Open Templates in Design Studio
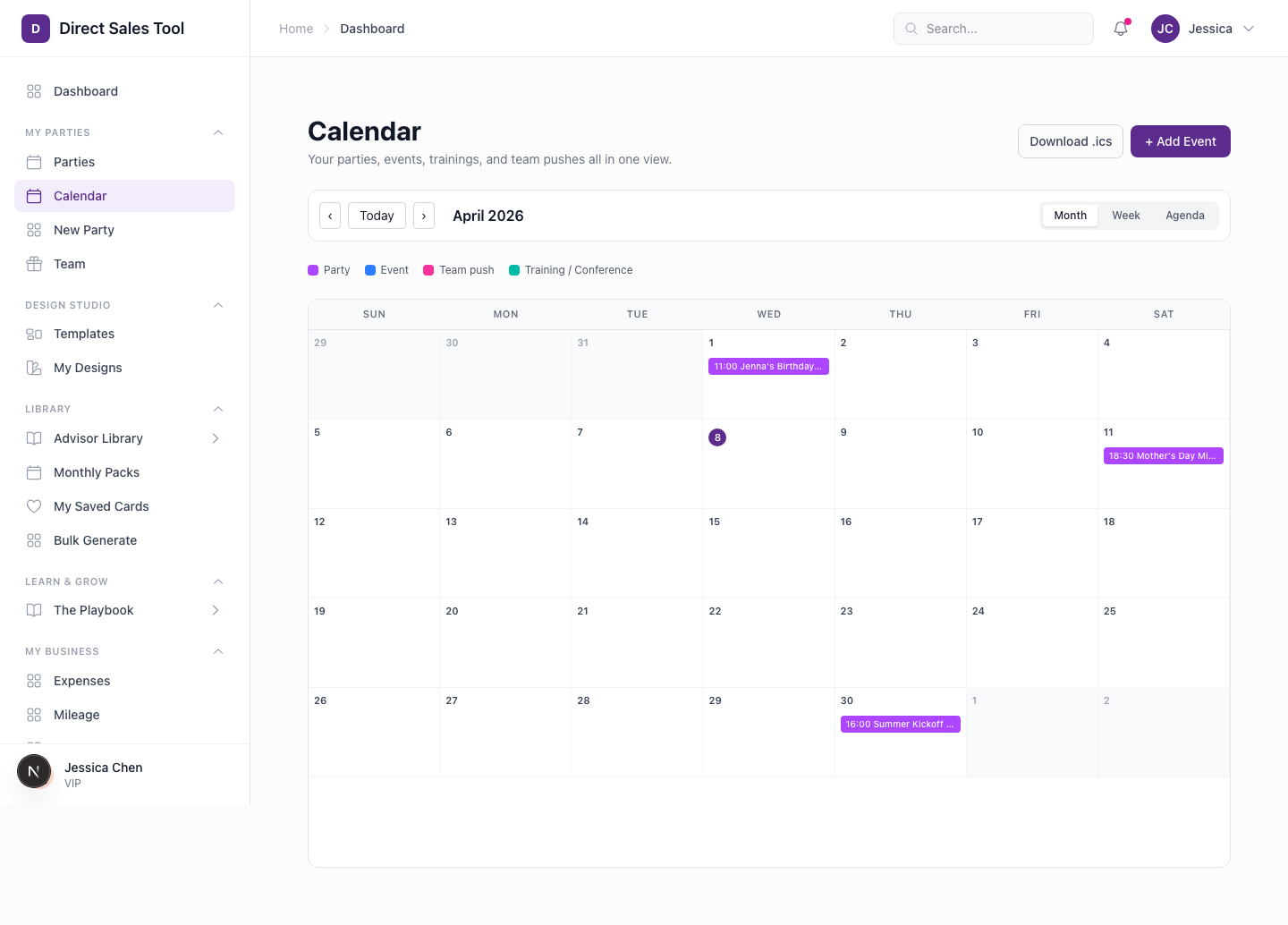 pos(83,334)
